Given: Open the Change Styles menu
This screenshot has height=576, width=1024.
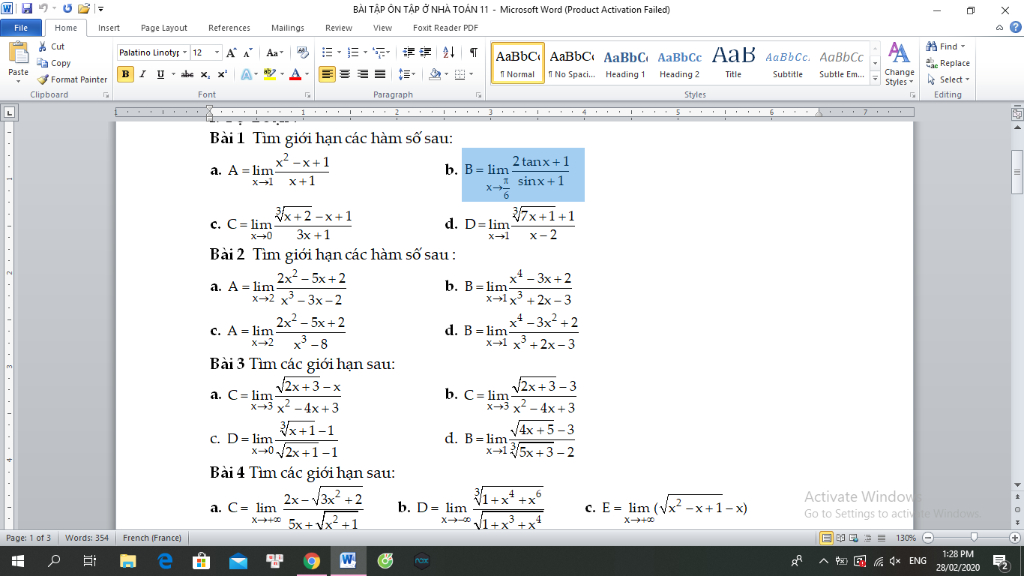Looking at the screenshot, I should [x=899, y=63].
